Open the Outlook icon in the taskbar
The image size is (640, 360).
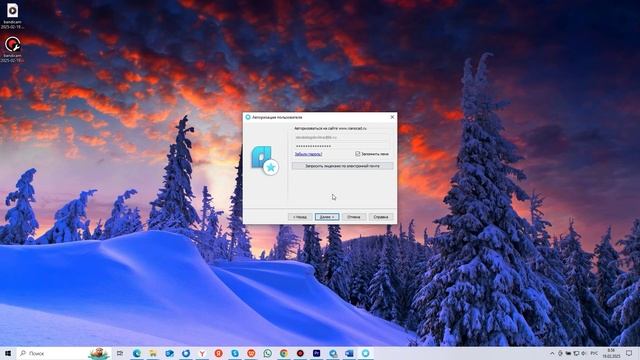coord(169,353)
